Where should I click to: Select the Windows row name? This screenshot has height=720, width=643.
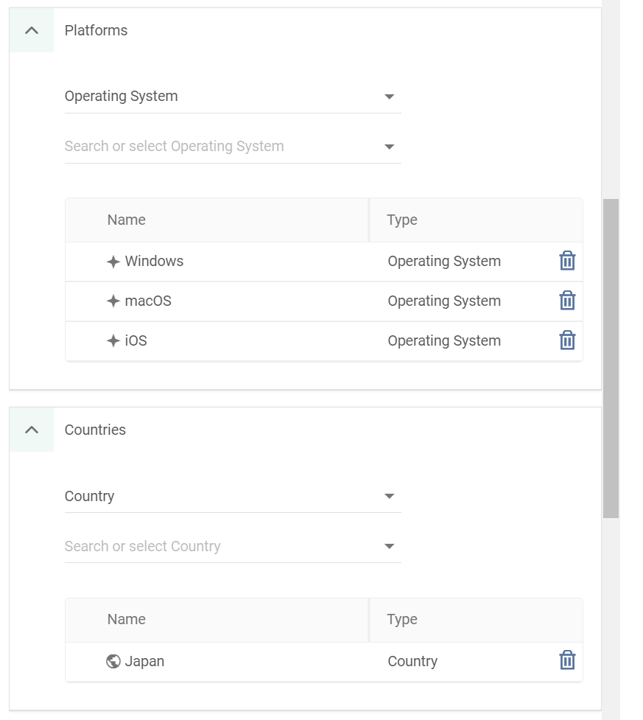(154, 261)
